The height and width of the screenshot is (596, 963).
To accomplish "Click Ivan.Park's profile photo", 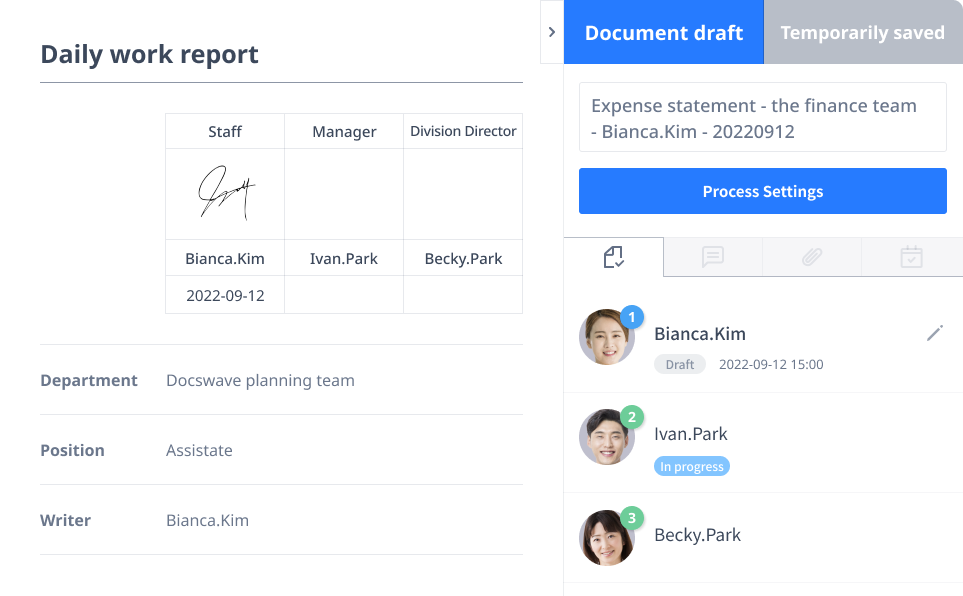I will [x=604, y=439].
